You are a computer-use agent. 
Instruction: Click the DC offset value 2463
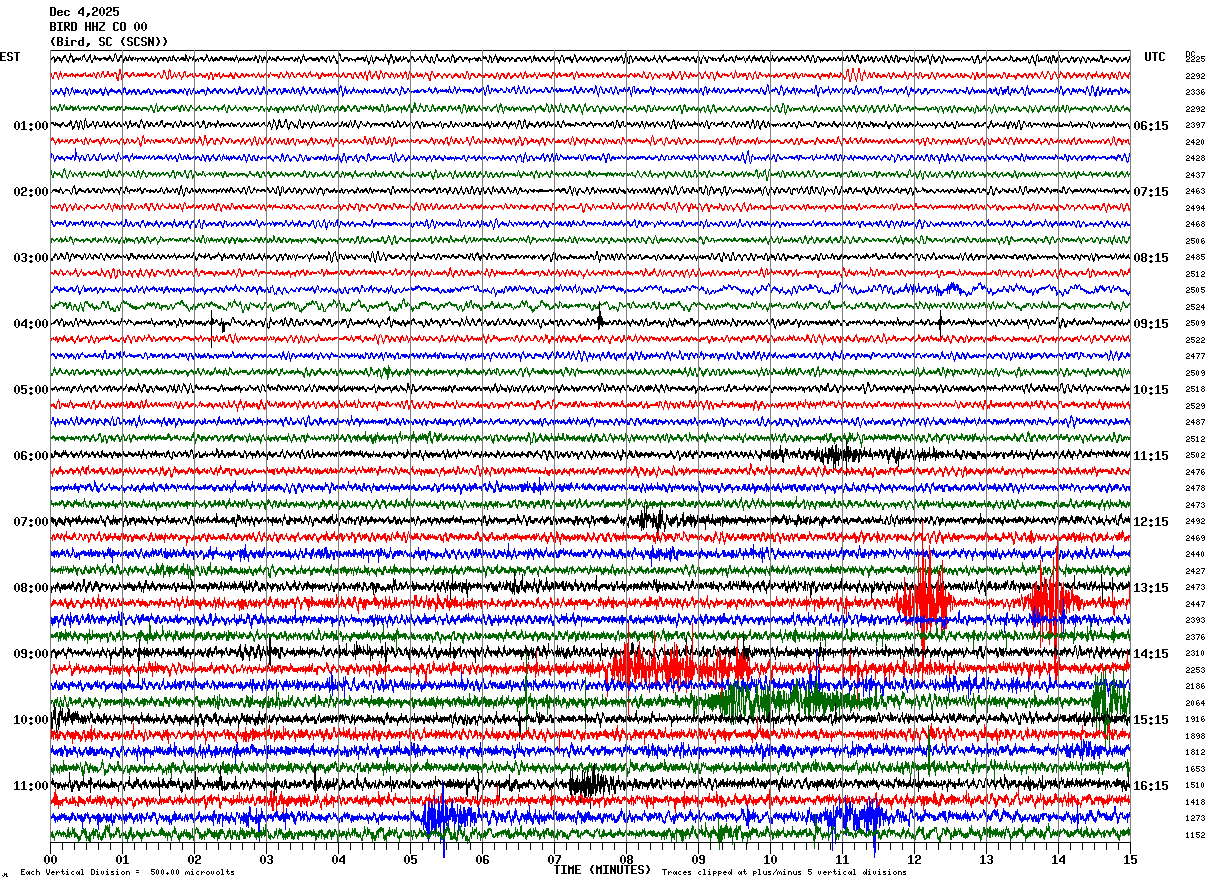click(x=1195, y=192)
